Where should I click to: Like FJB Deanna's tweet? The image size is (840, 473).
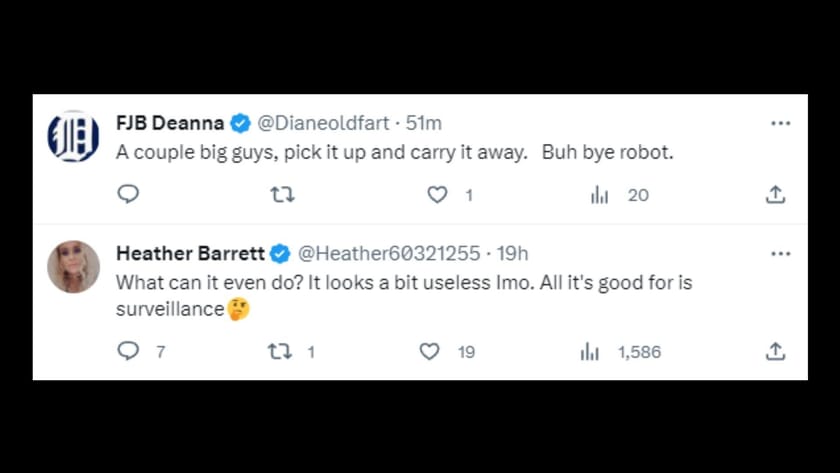[x=437, y=195]
